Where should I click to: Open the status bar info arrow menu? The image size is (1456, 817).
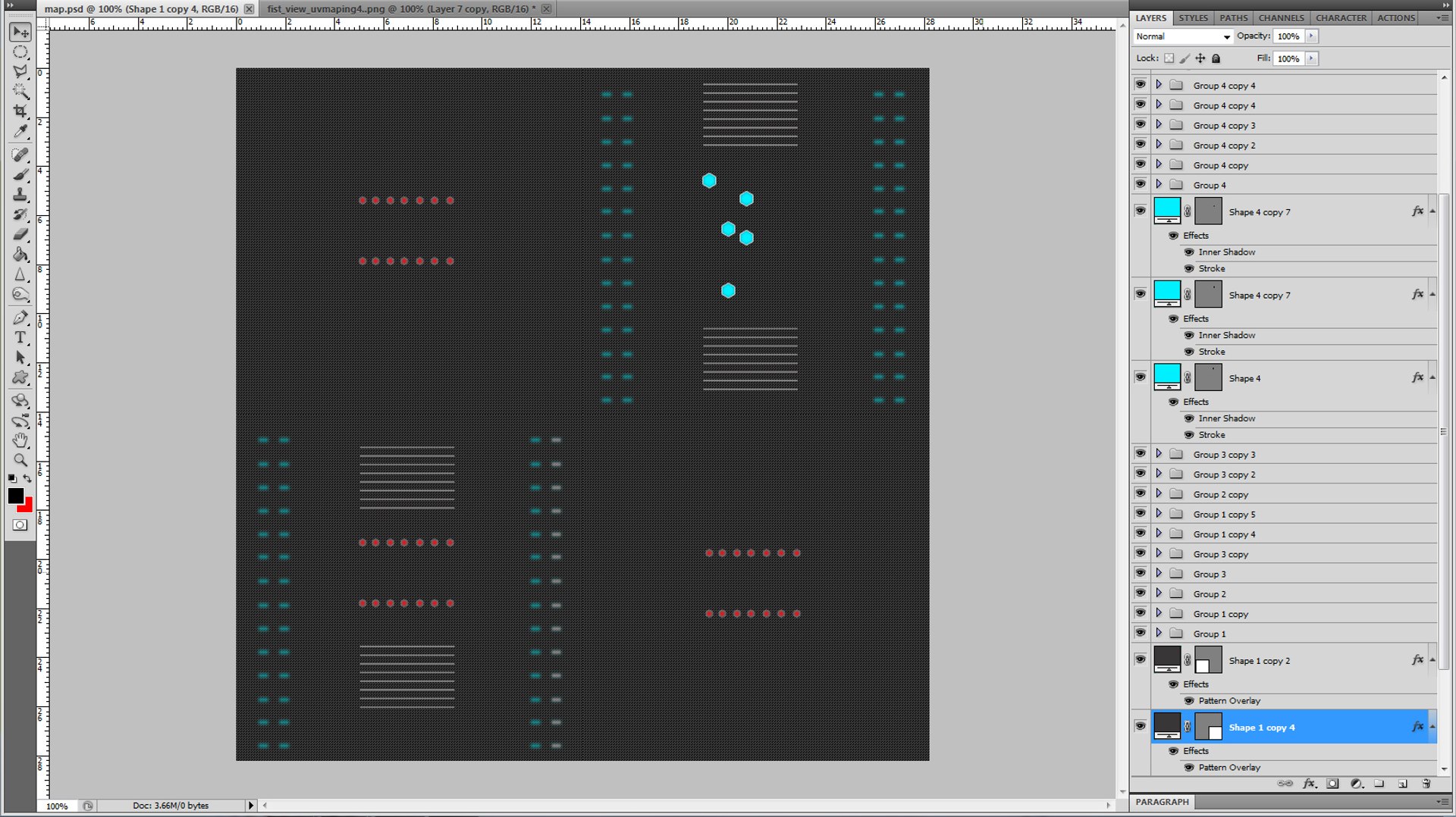pos(251,805)
